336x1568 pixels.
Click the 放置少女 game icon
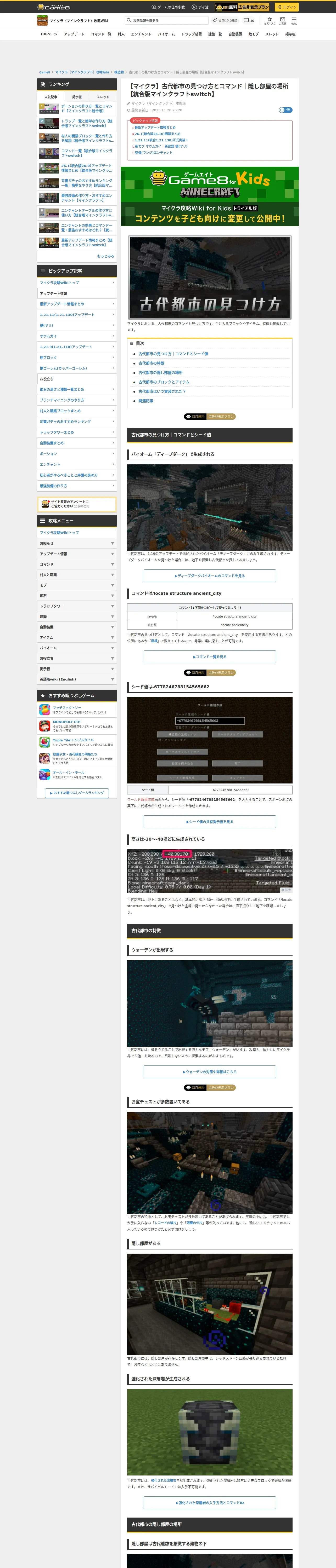(44, 758)
